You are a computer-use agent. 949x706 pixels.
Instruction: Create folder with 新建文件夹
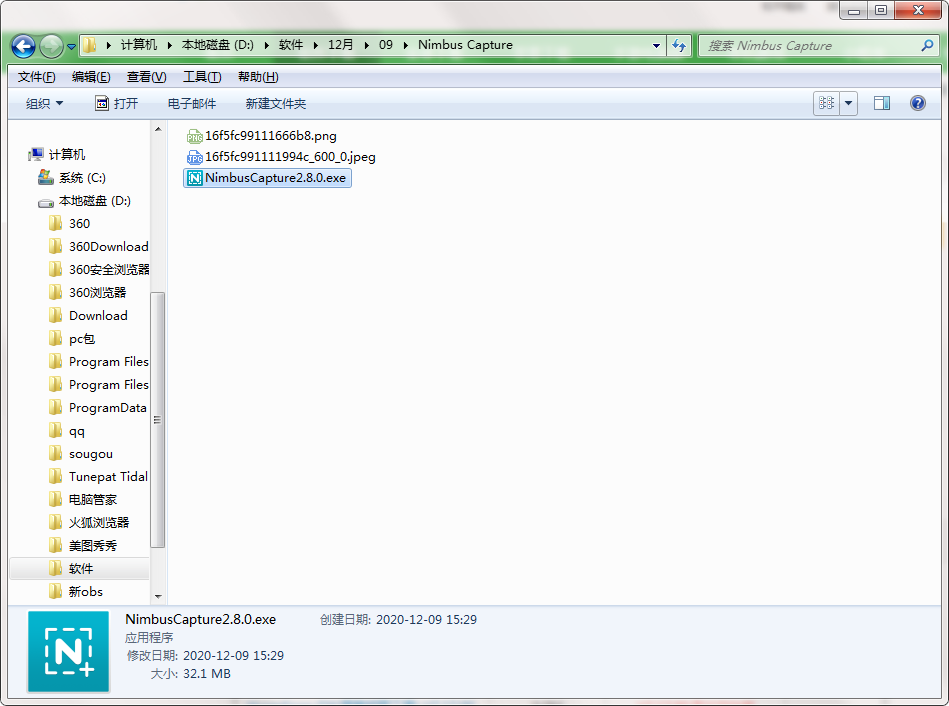(276, 104)
